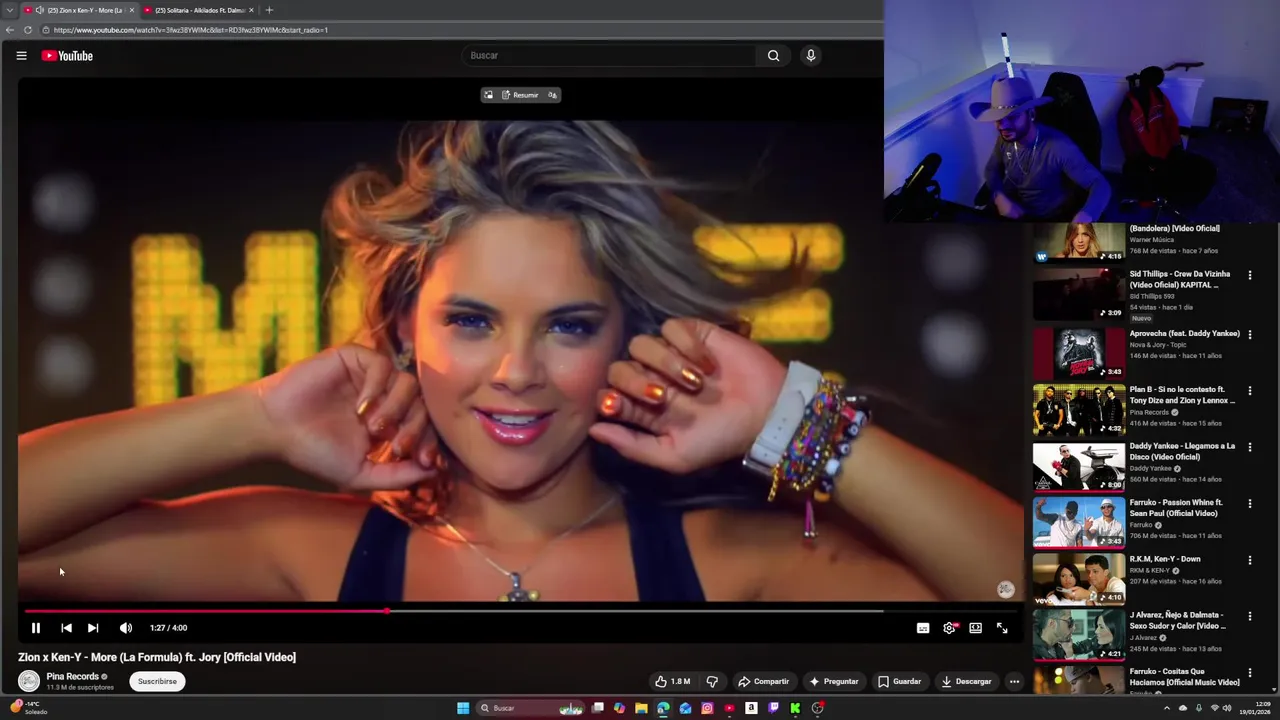The width and height of the screenshot is (1280, 720).
Task: Click the taskbar Buscar search box
Action: (x=531, y=708)
